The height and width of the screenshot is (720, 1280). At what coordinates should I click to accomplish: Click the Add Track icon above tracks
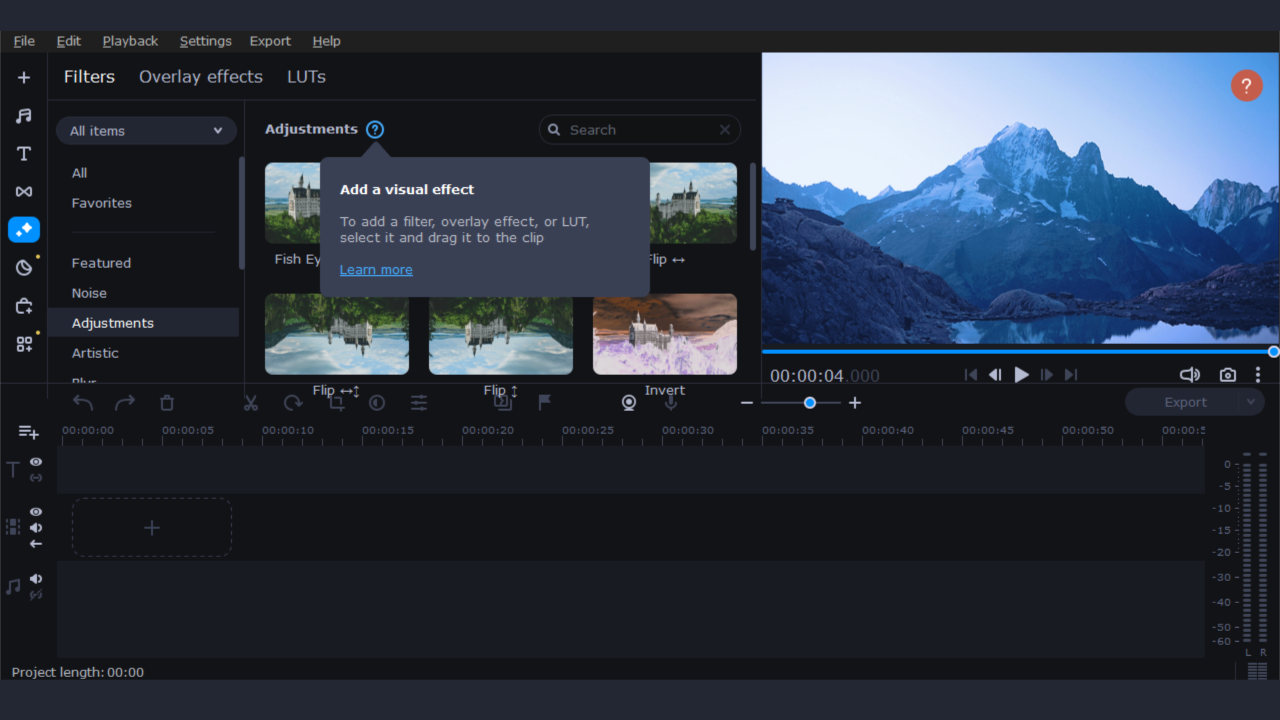(x=28, y=432)
